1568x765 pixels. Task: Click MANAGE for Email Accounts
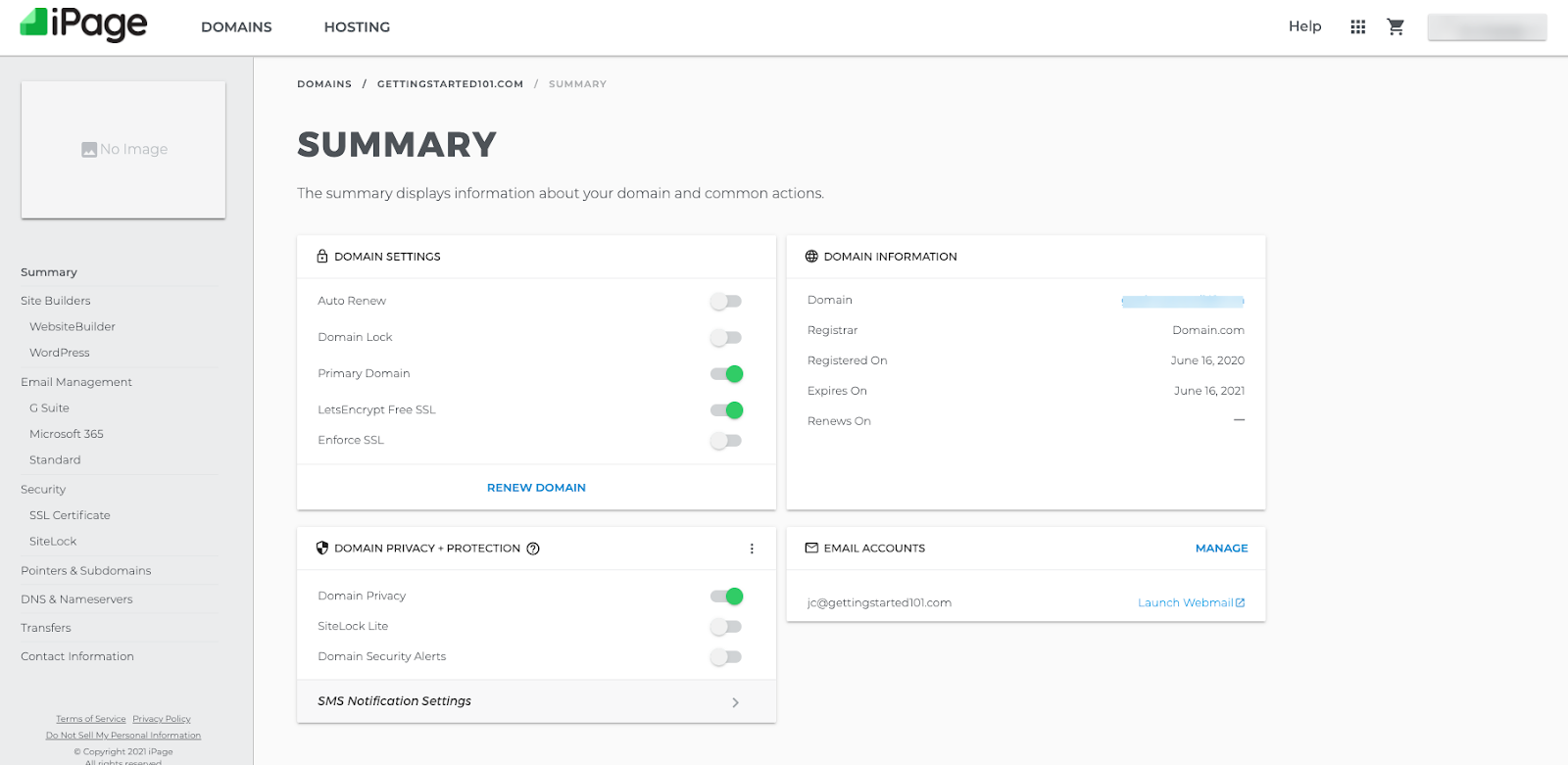pos(1221,549)
